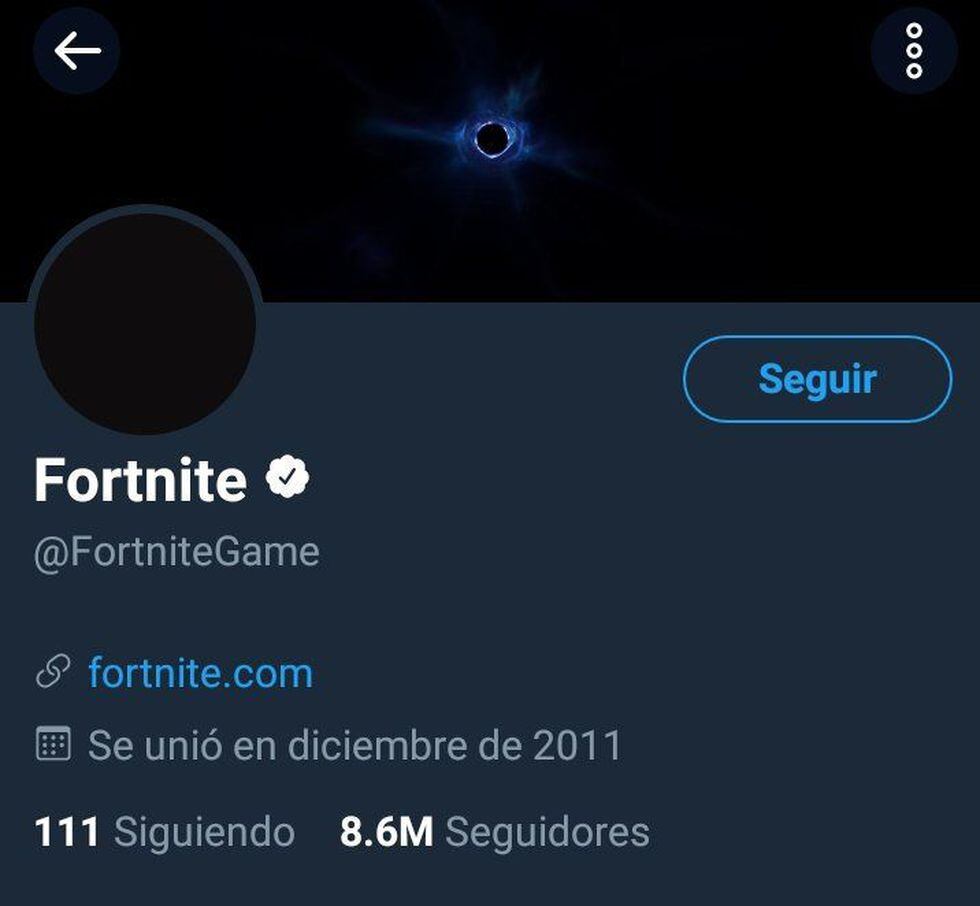The height and width of the screenshot is (906, 980).
Task: Go back using the arrow icon
Action: 77,51
